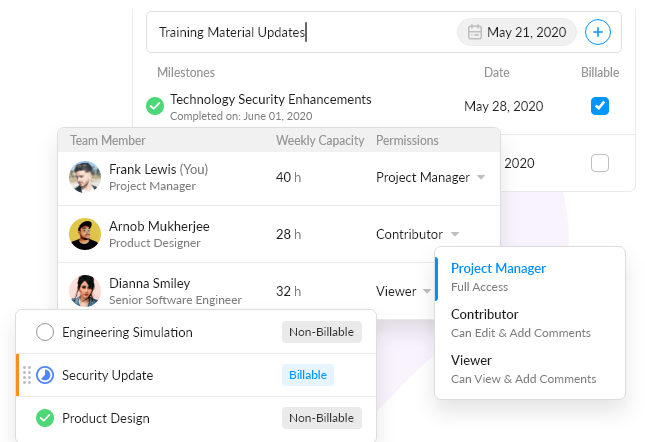Viewport: 645px width, 442px height.
Task: Check the unchecked billable checkbox
Action: tap(600, 162)
